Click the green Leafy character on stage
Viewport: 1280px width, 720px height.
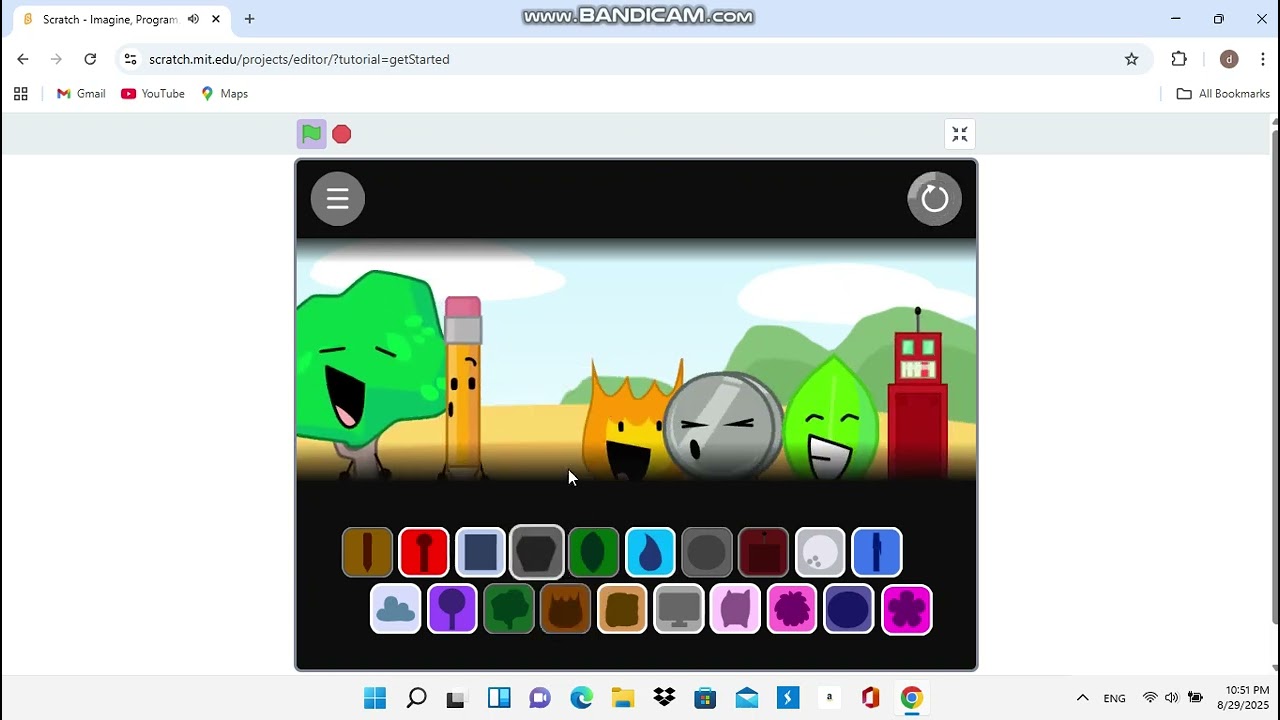(834, 417)
